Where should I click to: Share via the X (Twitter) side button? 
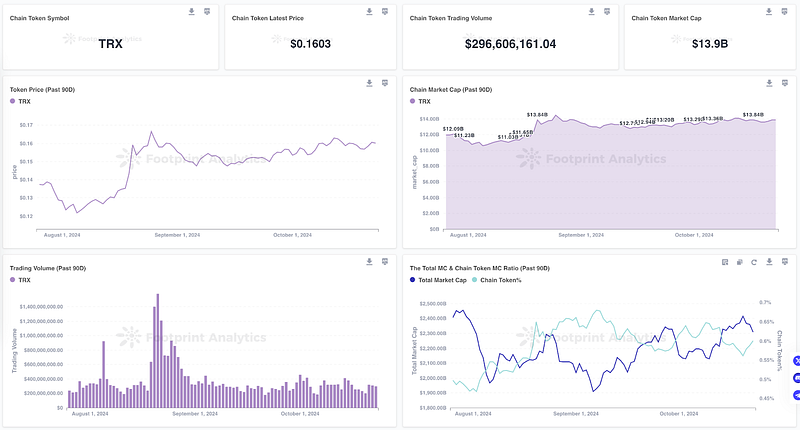click(797, 361)
